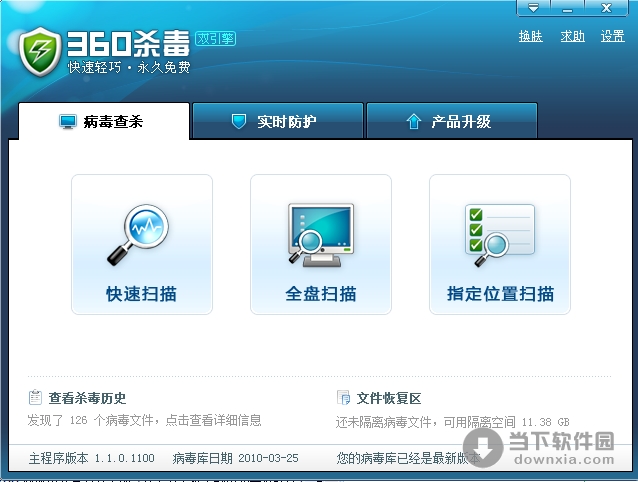Open 文件恢复区 file recovery area
The width and height of the screenshot is (638, 482).
coord(389,398)
